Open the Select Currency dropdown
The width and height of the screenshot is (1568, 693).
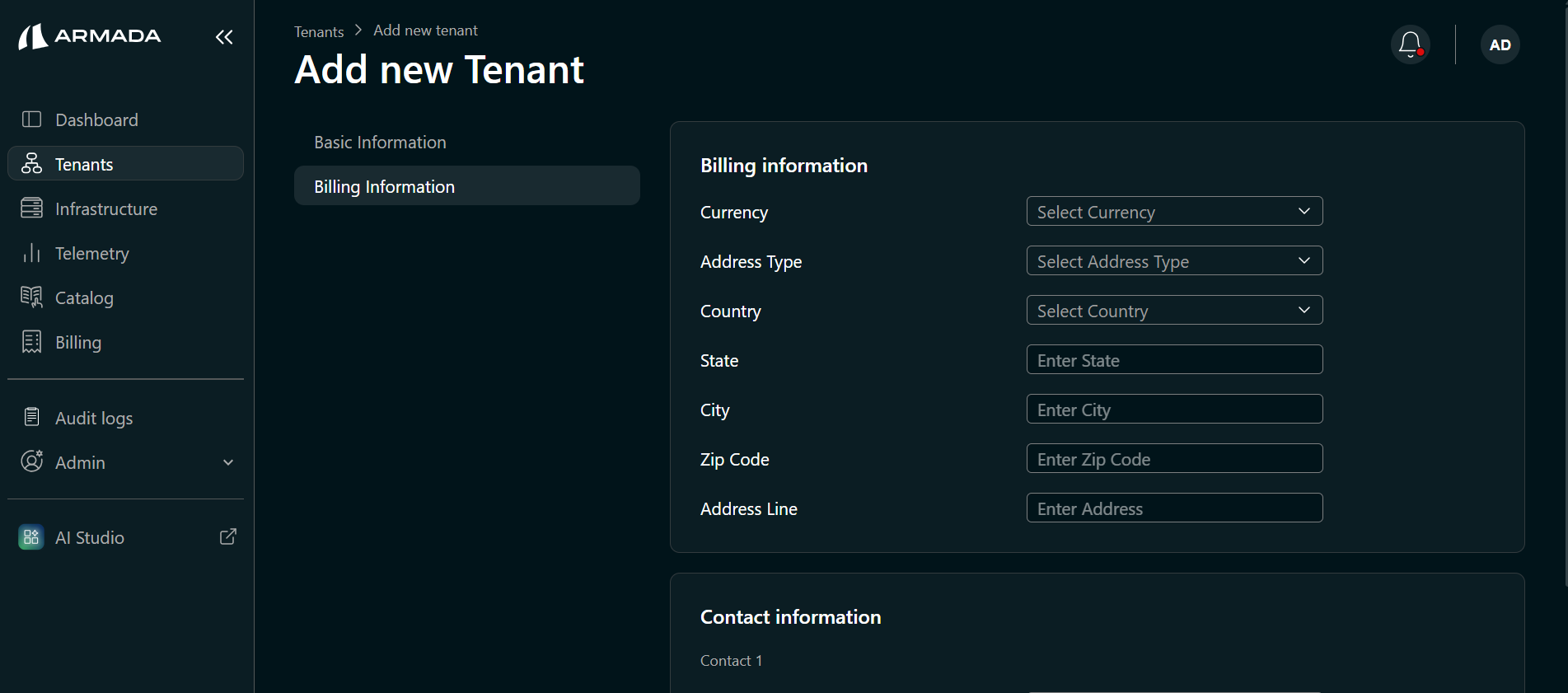coord(1174,212)
